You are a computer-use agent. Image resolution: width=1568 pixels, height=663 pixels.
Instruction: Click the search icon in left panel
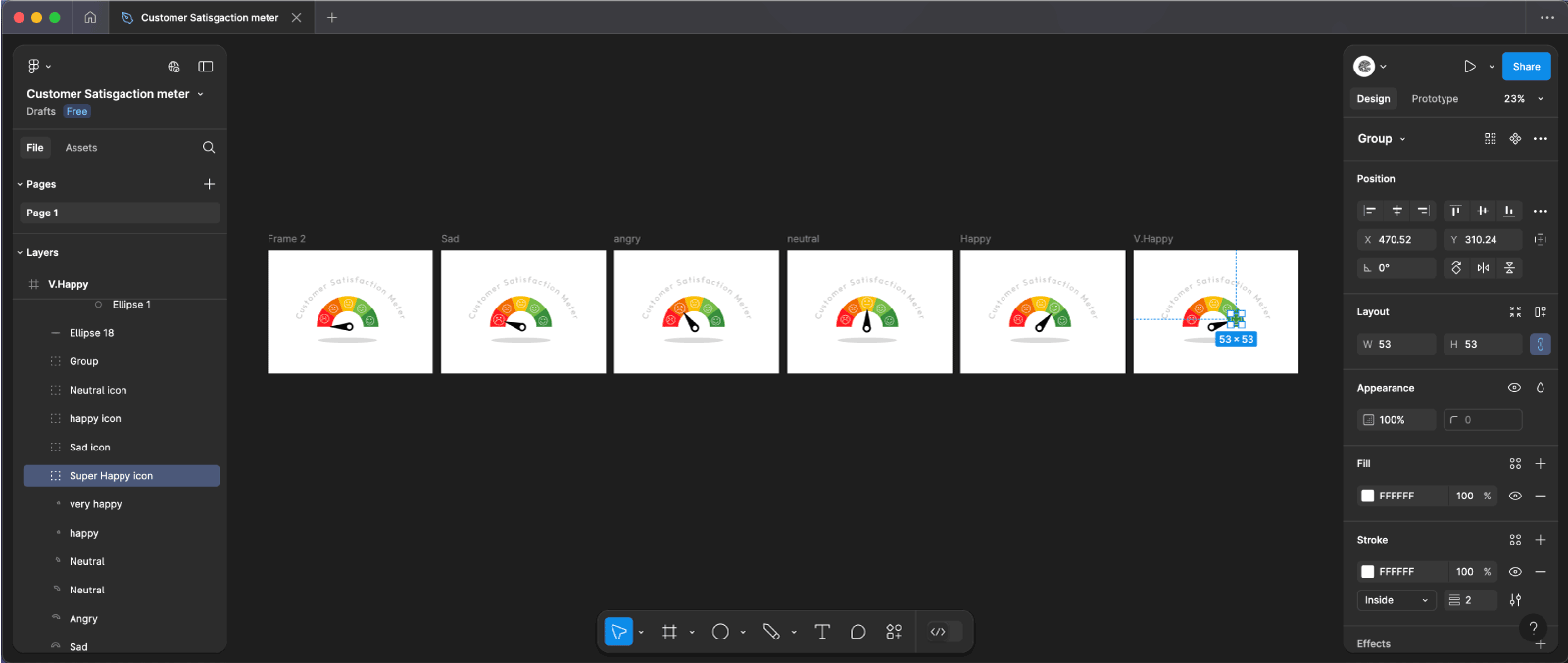tap(209, 148)
